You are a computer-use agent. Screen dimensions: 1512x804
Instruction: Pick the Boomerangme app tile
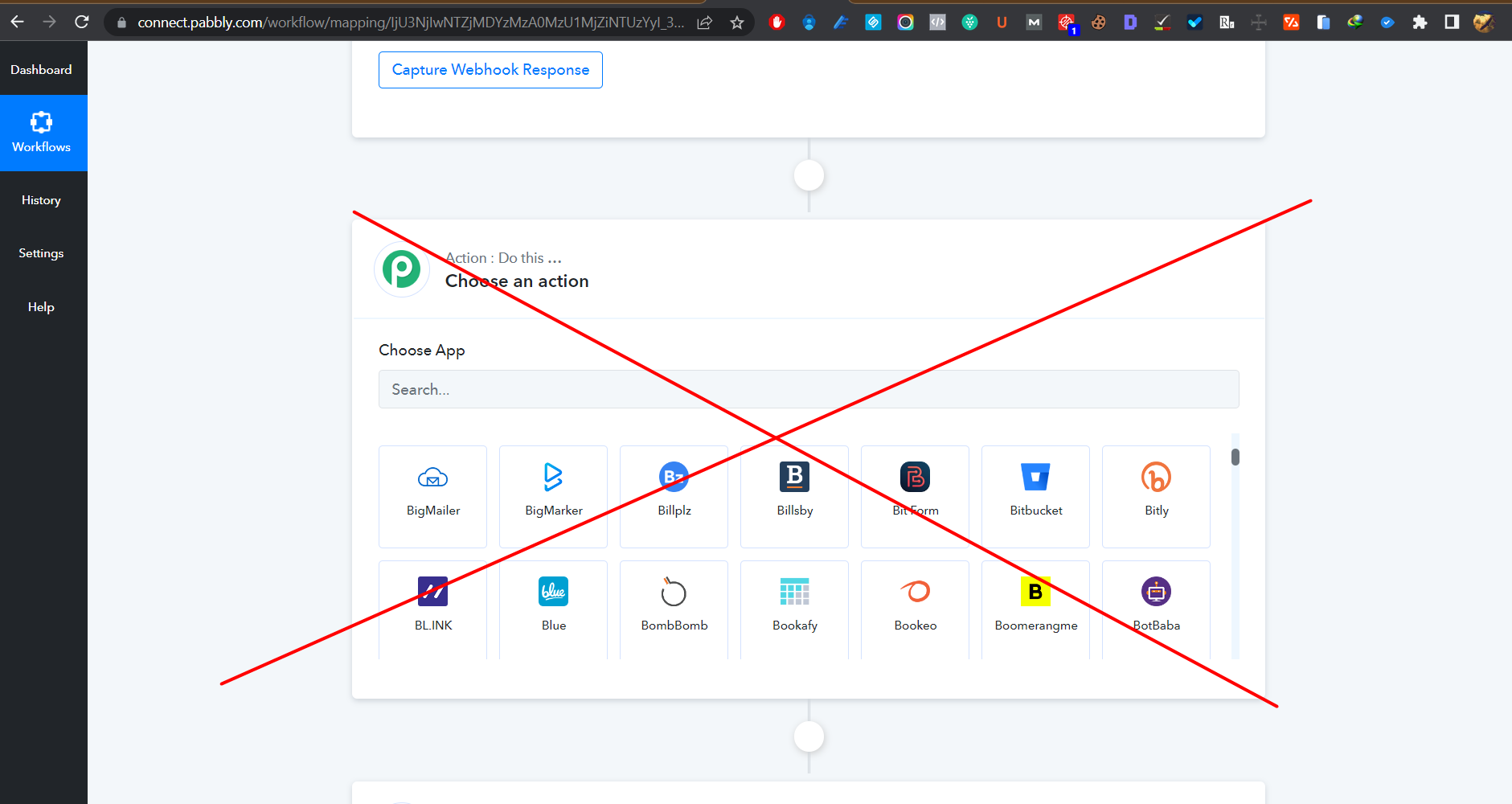[x=1035, y=609]
